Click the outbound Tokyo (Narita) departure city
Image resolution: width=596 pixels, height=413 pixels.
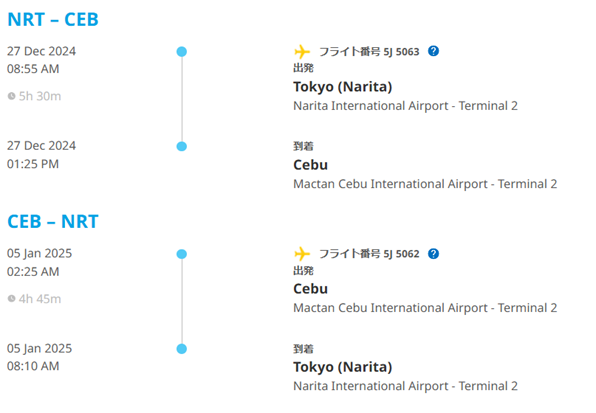pyautogui.click(x=342, y=87)
